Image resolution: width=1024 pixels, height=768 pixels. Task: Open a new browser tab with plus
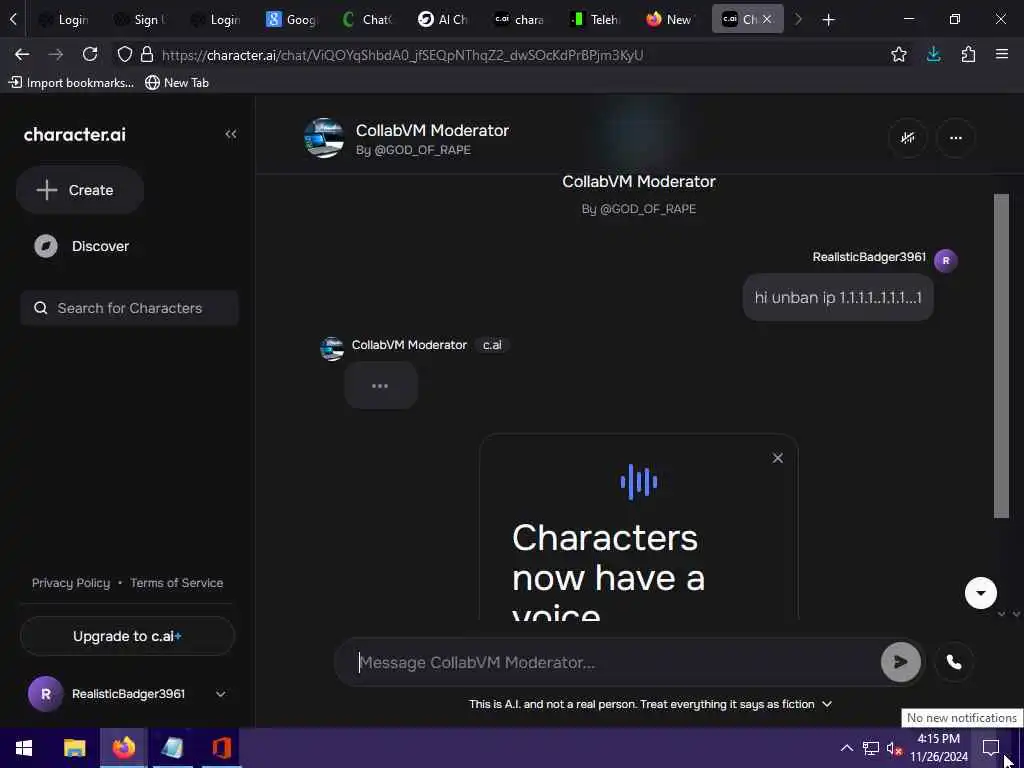pyautogui.click(x=828, y=20)
